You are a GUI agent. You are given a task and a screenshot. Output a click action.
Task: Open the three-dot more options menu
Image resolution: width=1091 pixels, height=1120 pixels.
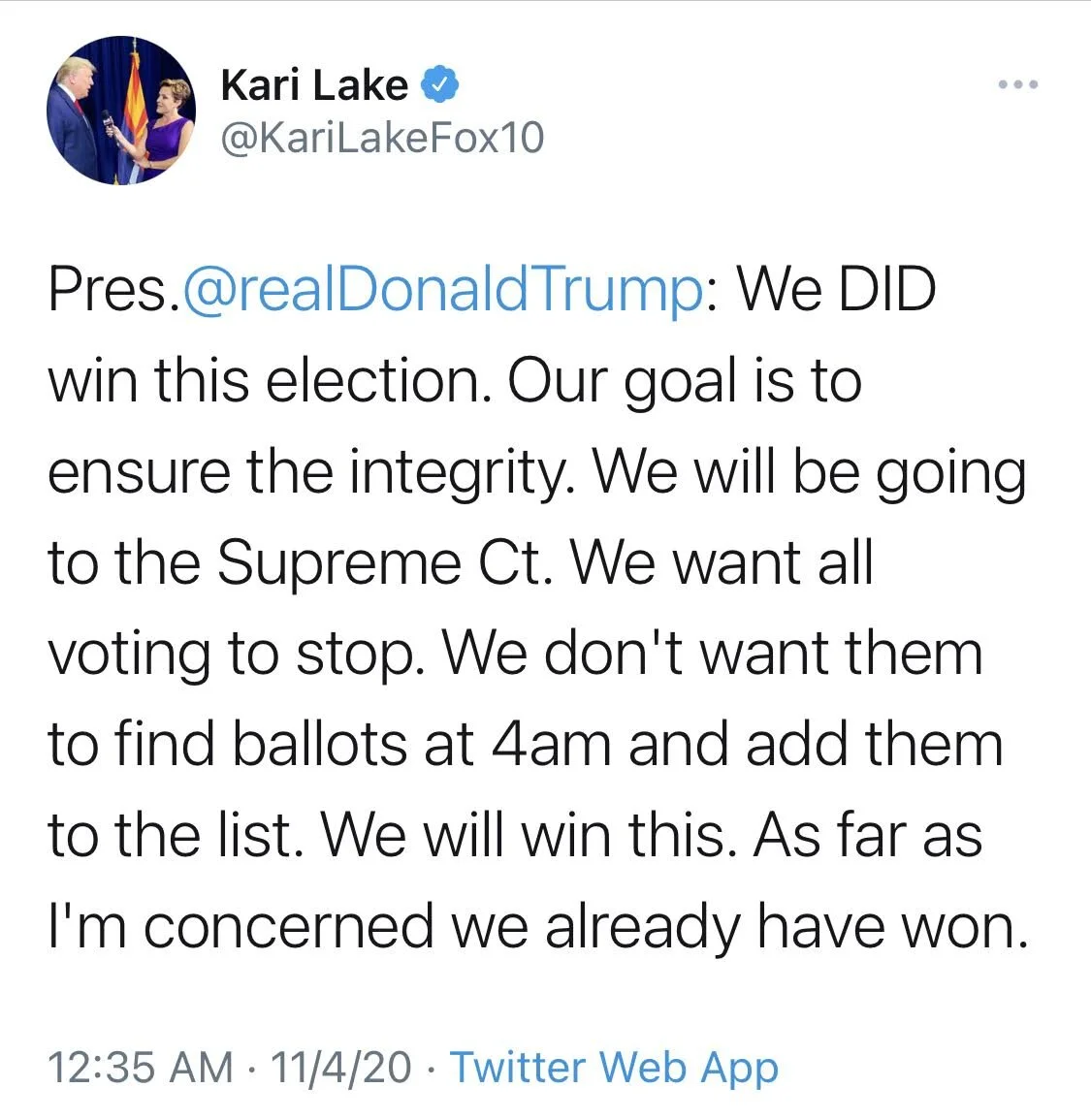[1017, 84]
